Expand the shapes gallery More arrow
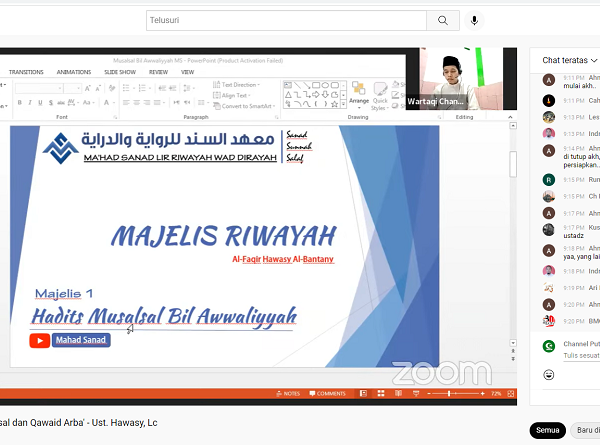 coord(343,104)
